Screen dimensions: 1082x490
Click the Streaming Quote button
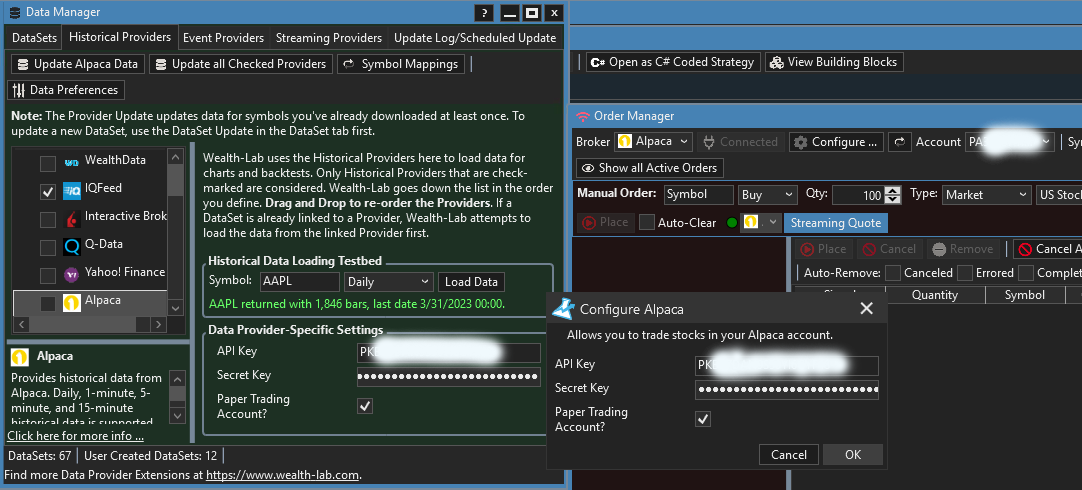click(836, 222)
